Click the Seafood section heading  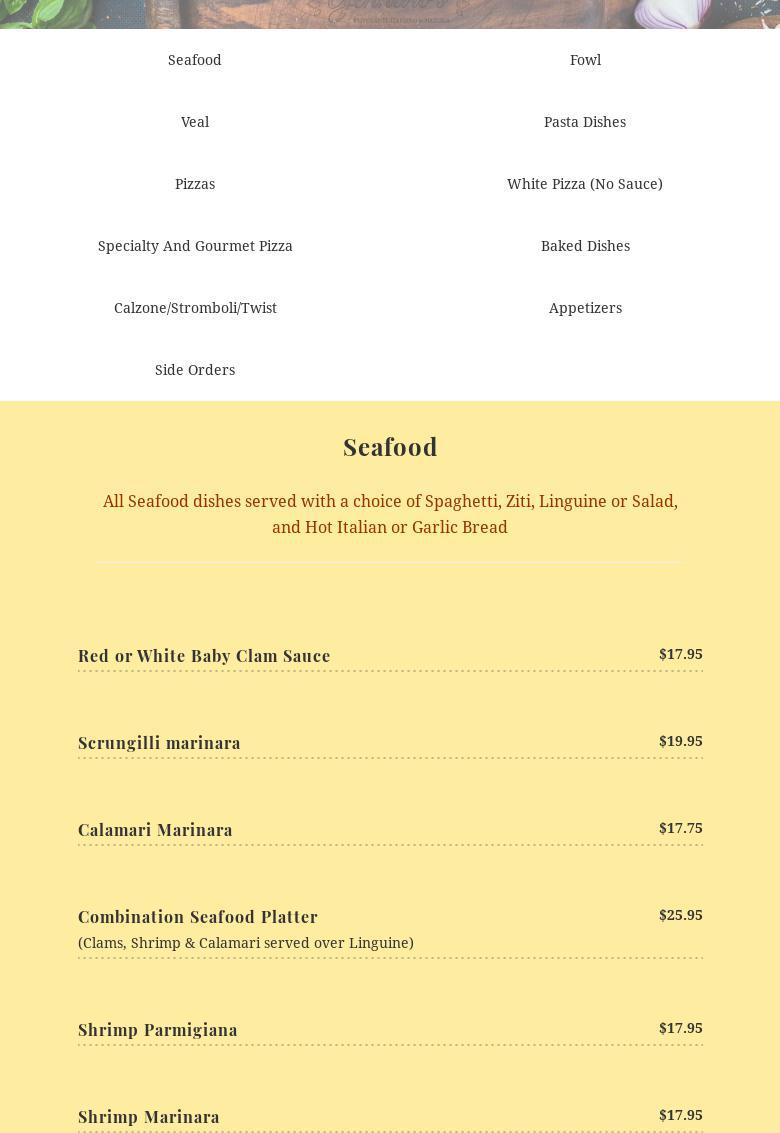[x=390, y=447]
